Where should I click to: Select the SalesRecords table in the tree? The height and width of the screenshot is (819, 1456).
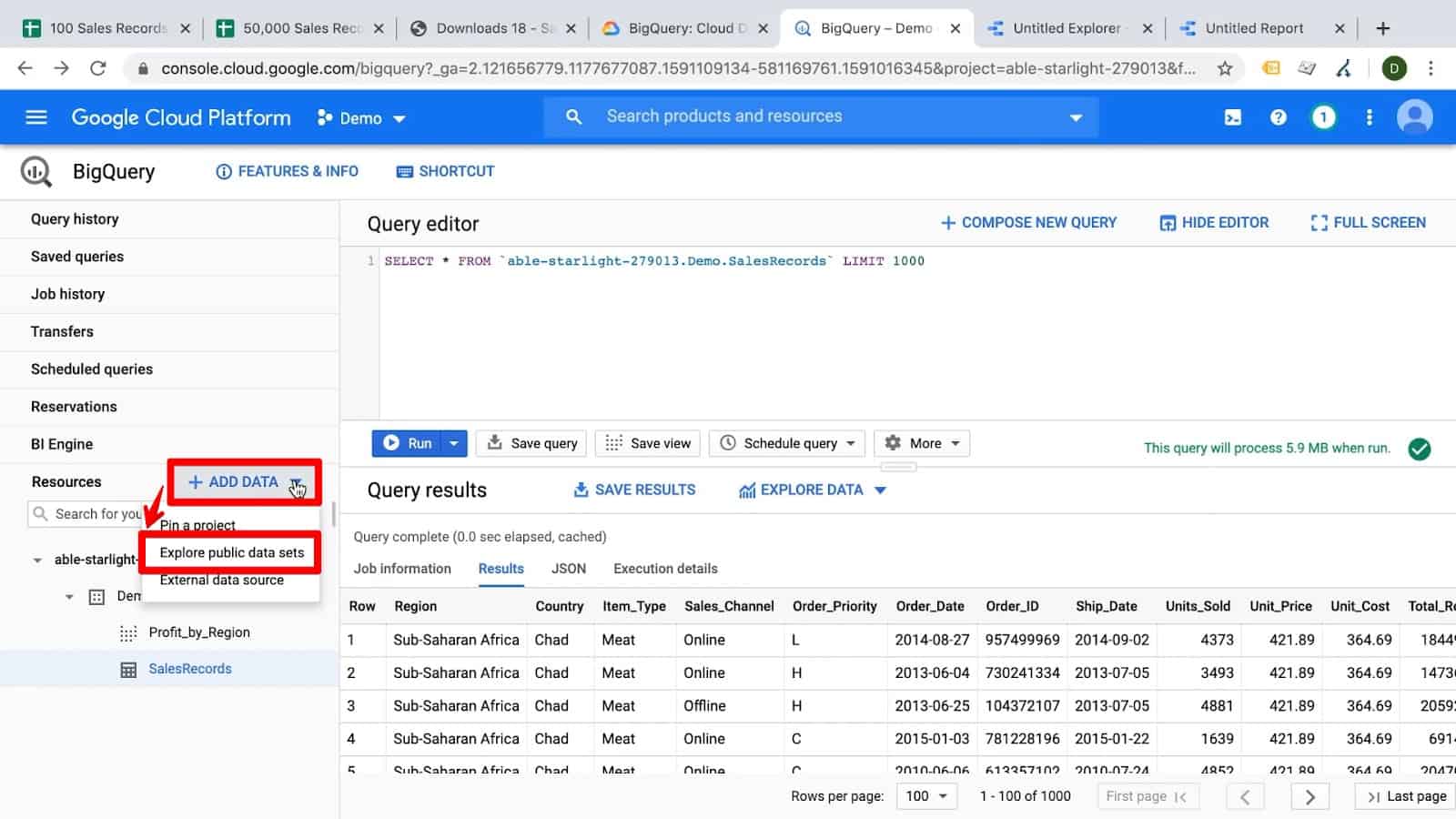pyautogui.click(x=190, y=669)
